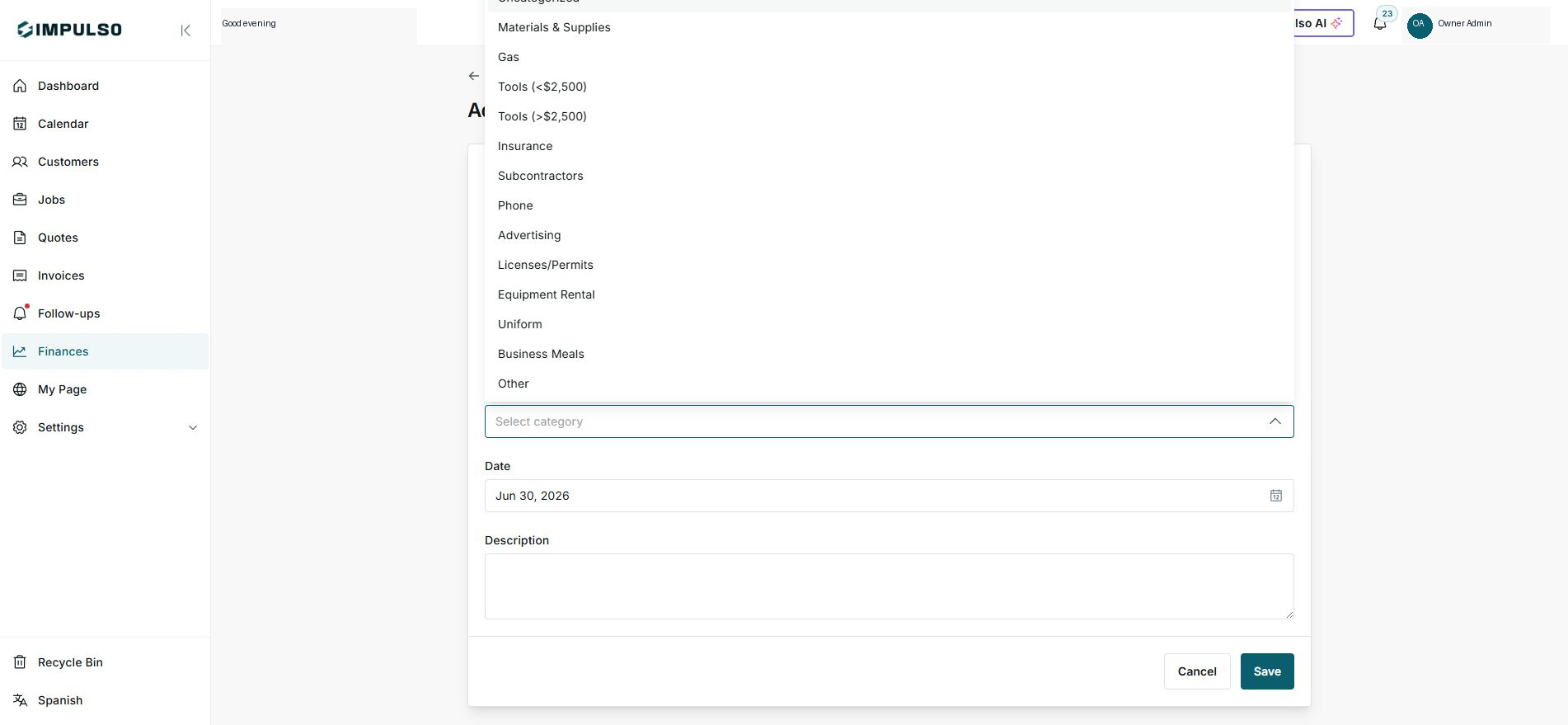The height and width of the screenshot is (725, 1568).
Task: Choose Materials & Supplies category
Action: (x=890, y=27)
